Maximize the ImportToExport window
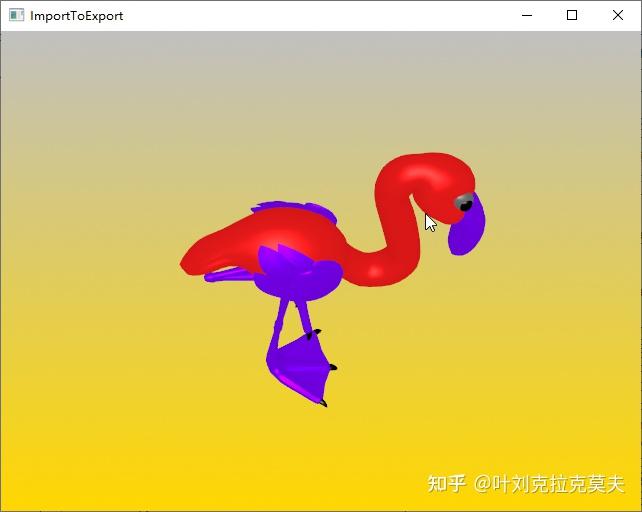Image resolution: width=642 pixels, height=512 pixels. pos(572,16)
